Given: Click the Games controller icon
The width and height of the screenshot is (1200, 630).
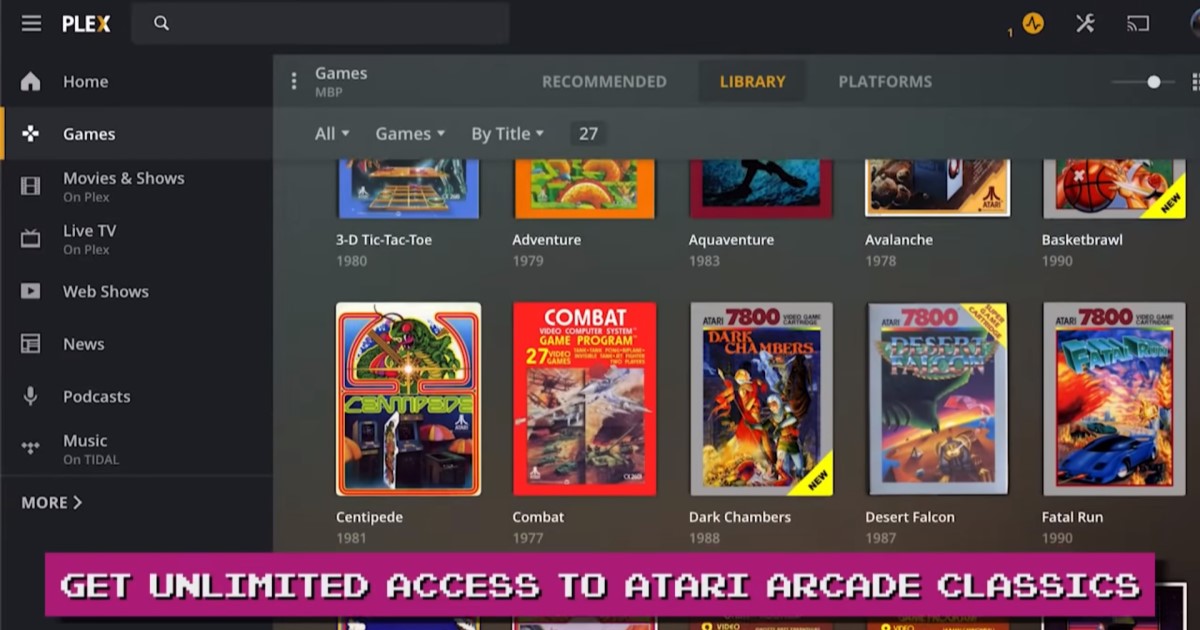Looking at the screenshot, I should click(x=31, y=134).
